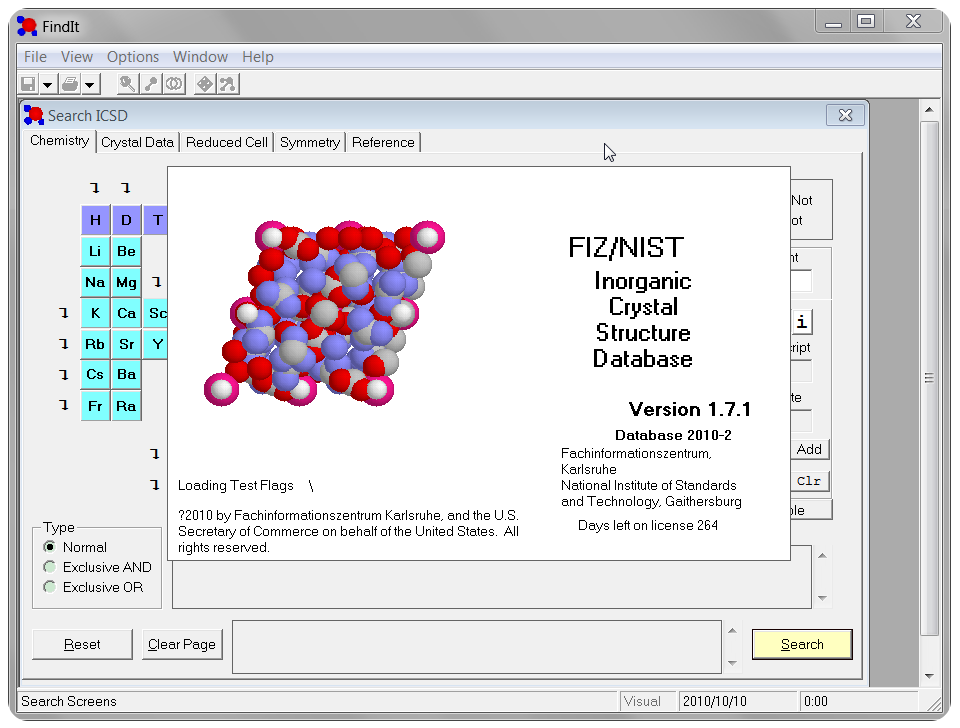The height and width of the screenshot is (728, 960).
Task: Click the down arrow beside query text box
Action: click(x=732, y=664)
